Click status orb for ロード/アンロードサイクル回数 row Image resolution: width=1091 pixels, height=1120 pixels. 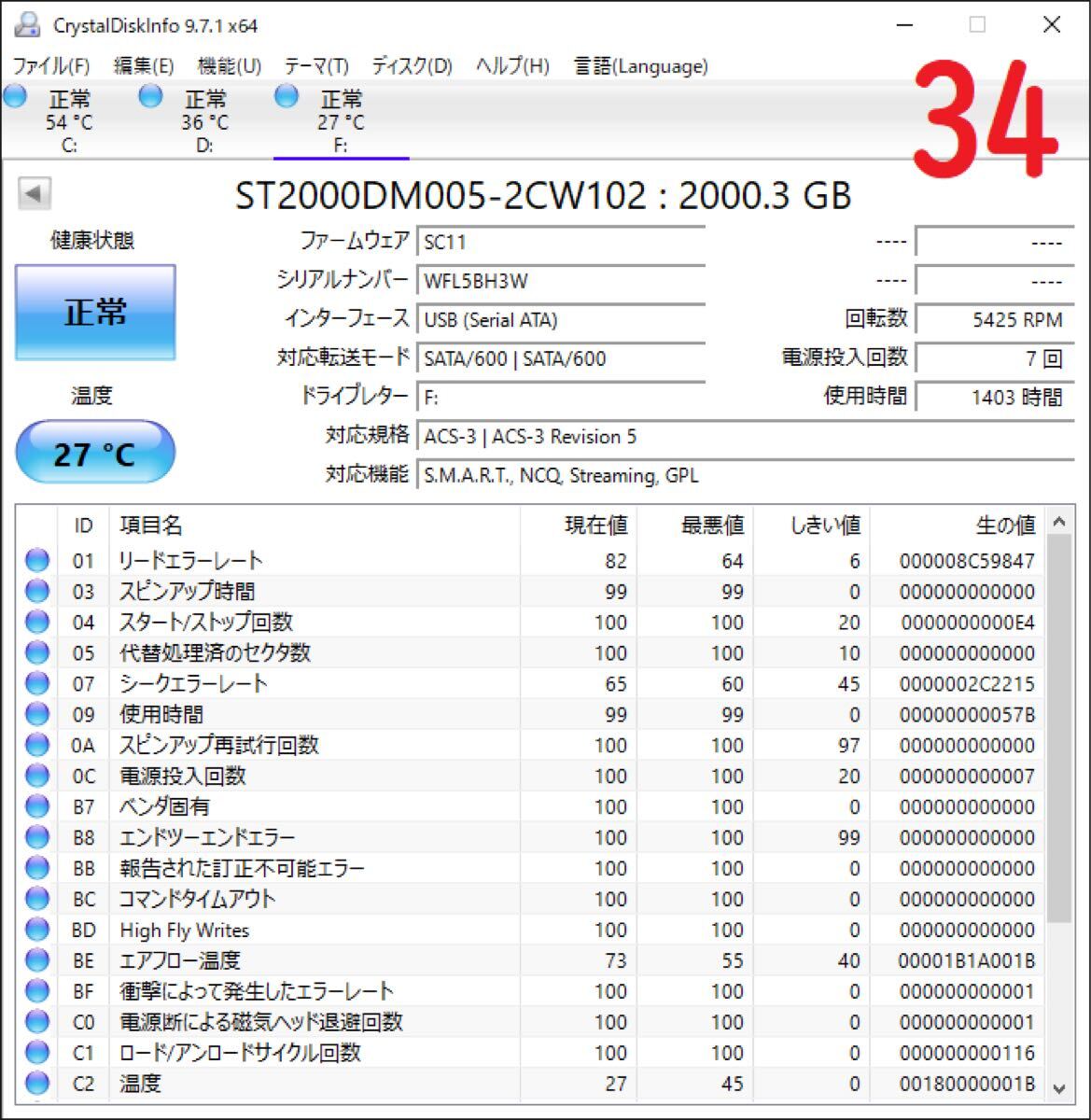pos(37,1054)
